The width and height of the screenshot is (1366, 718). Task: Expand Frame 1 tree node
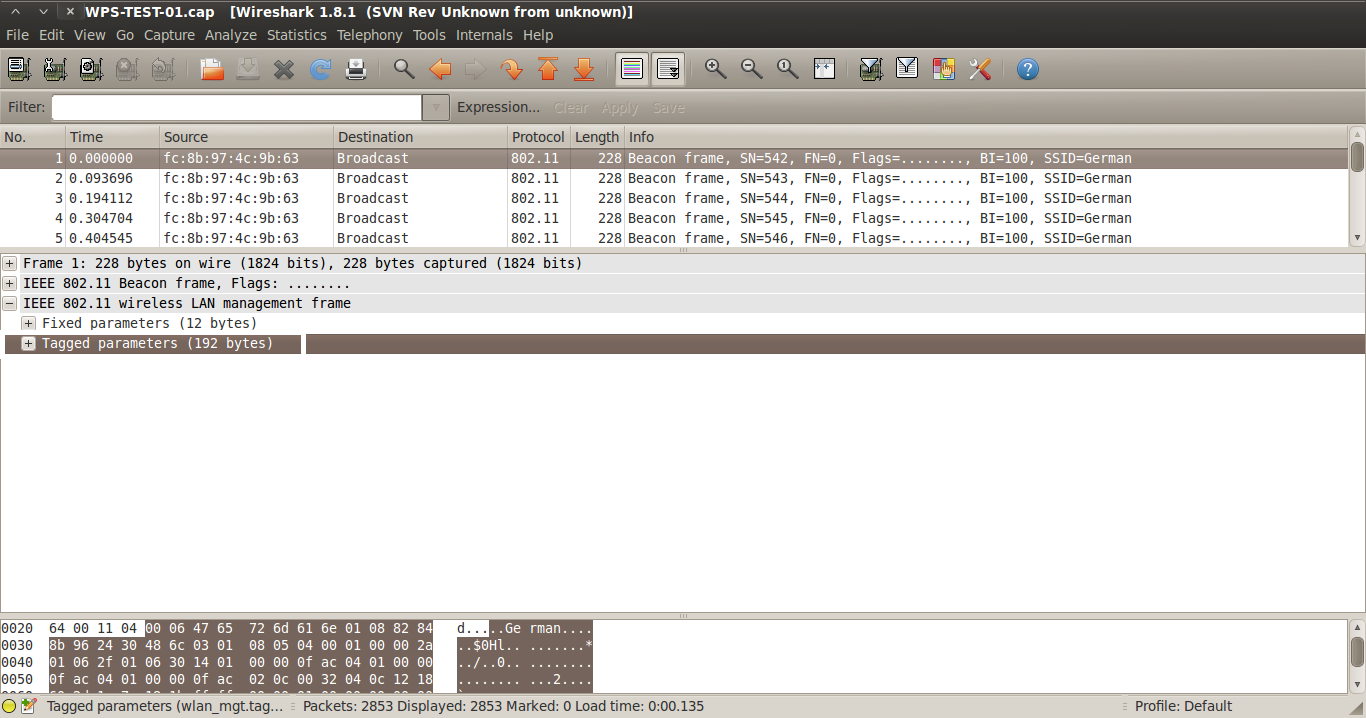[10, 263]
